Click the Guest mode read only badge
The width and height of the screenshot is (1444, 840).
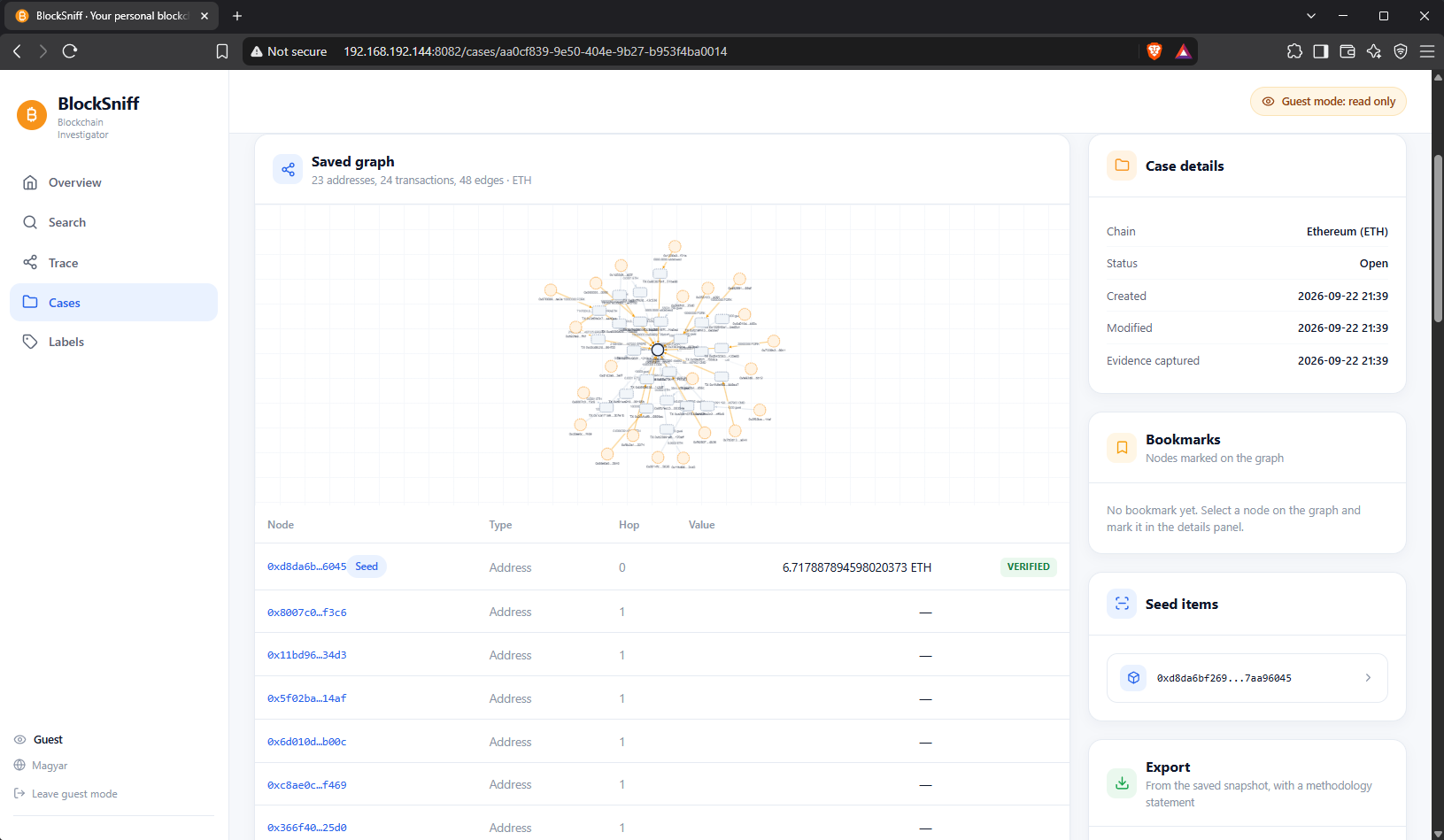pyautogui.click(x=1328, y=102)
